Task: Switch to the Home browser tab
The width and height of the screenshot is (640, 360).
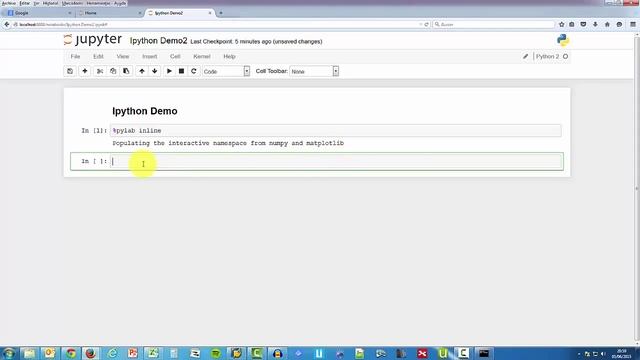Action: (109, 13)
